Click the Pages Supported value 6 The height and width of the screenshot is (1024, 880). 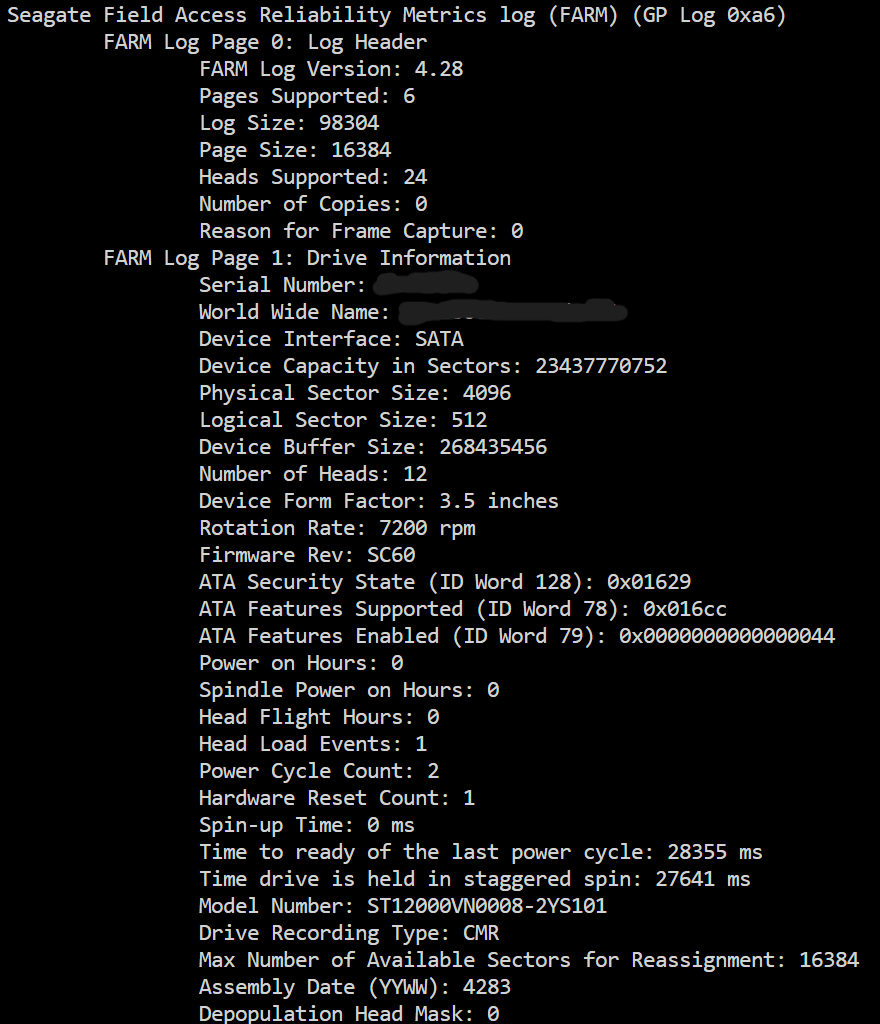click(x=409, y=96)
